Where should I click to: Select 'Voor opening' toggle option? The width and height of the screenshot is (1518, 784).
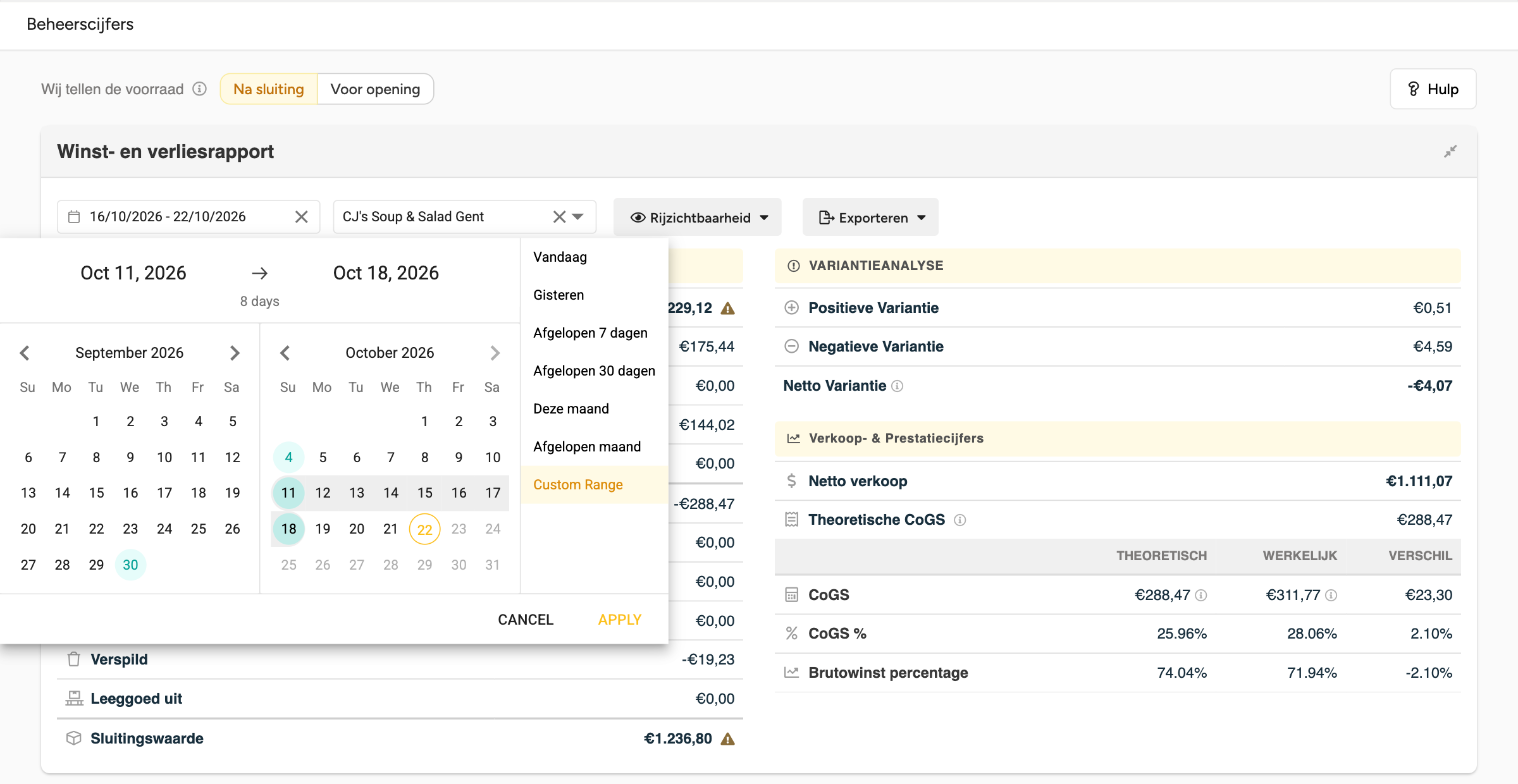click(x=375, y=89)
